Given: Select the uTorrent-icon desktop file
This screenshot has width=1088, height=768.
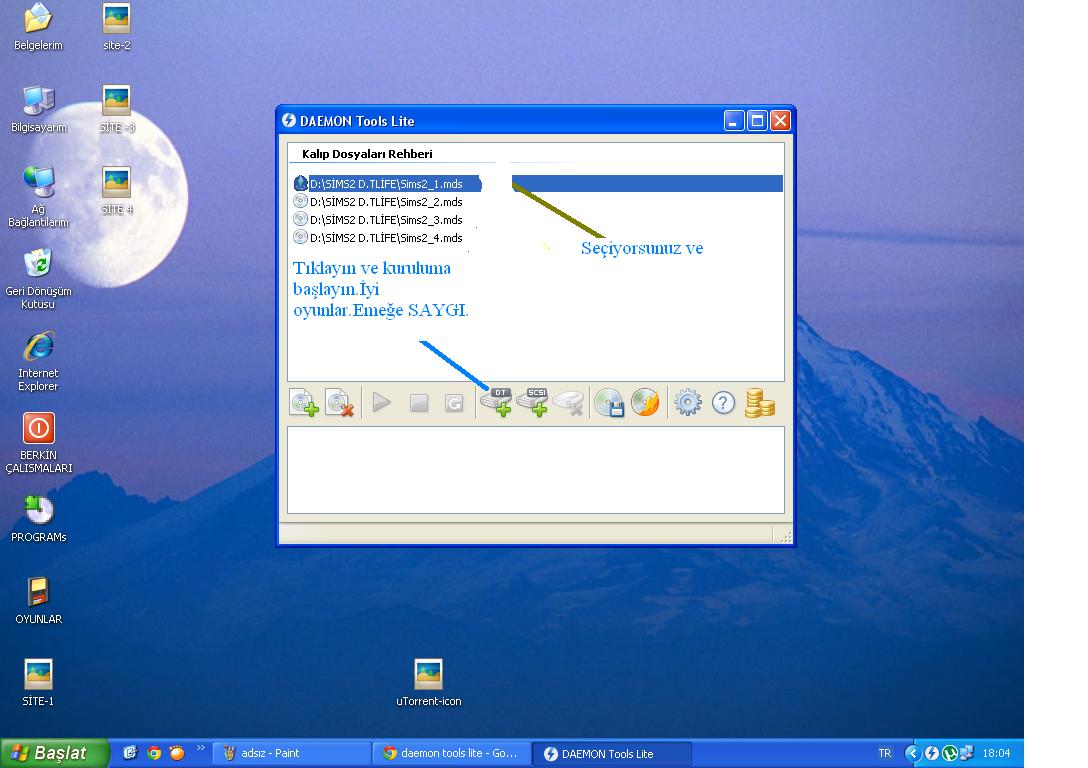Looking at the screenshot, I should click(x=428, y=683).
